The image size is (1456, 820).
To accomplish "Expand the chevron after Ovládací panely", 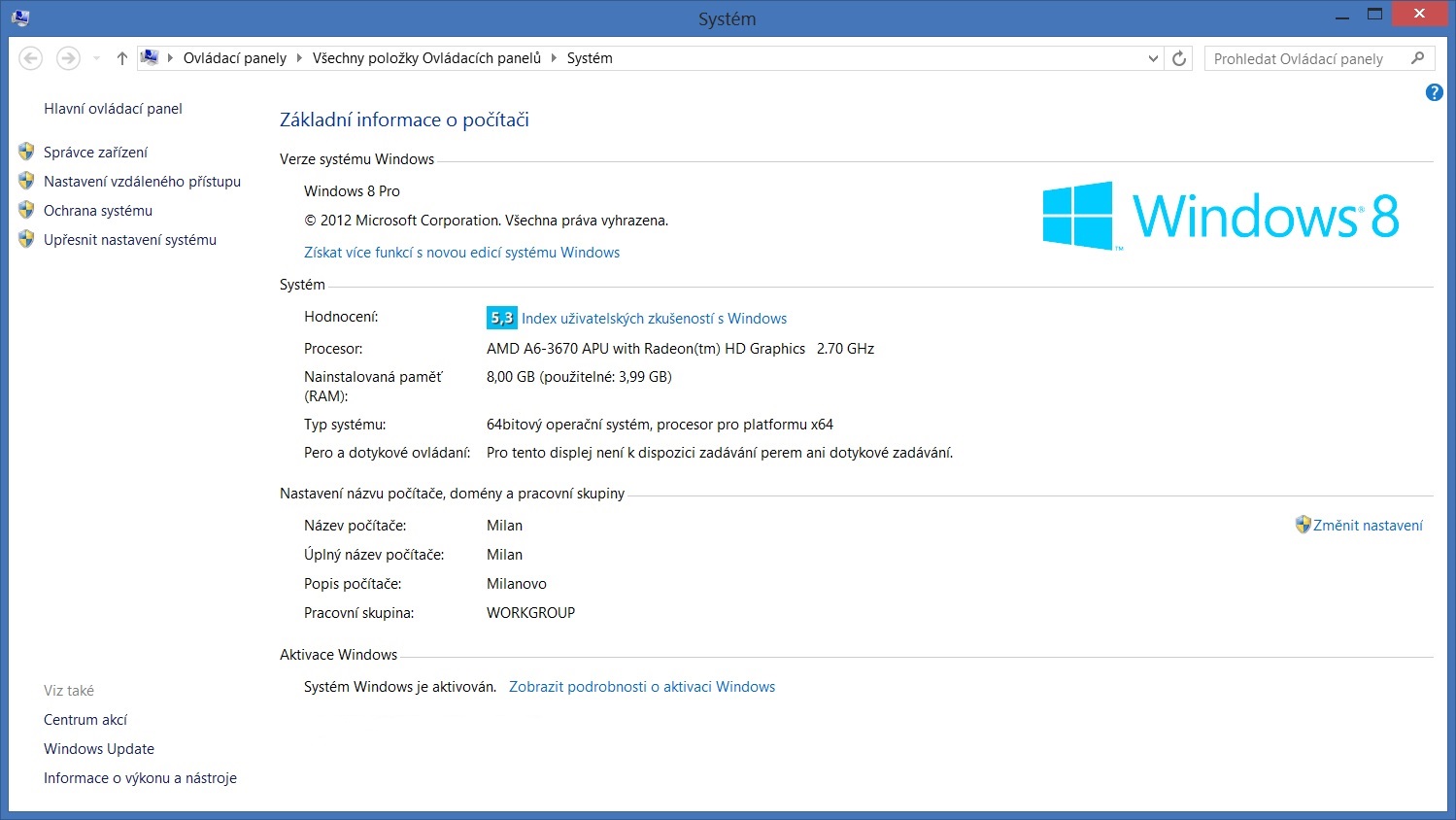I will pyautogui.click(x=299, y=58).
